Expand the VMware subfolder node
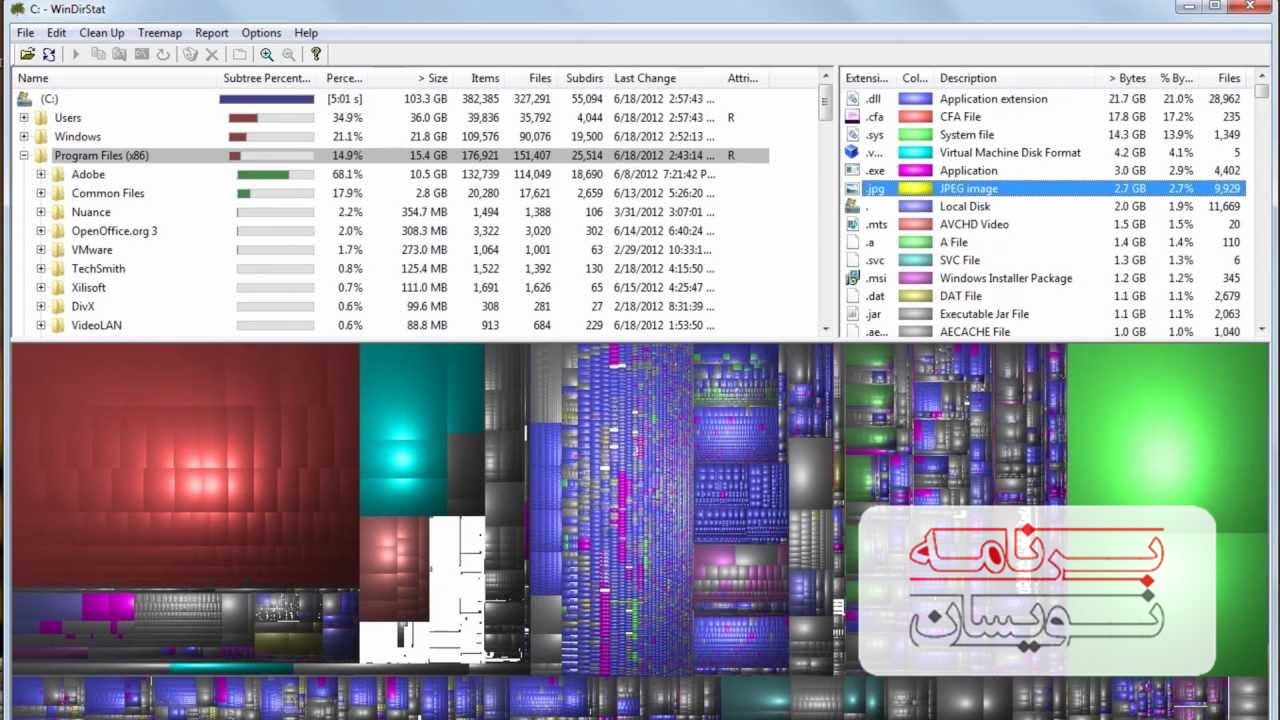This screenshot has width=1280, height=720. tap(41, 250)
